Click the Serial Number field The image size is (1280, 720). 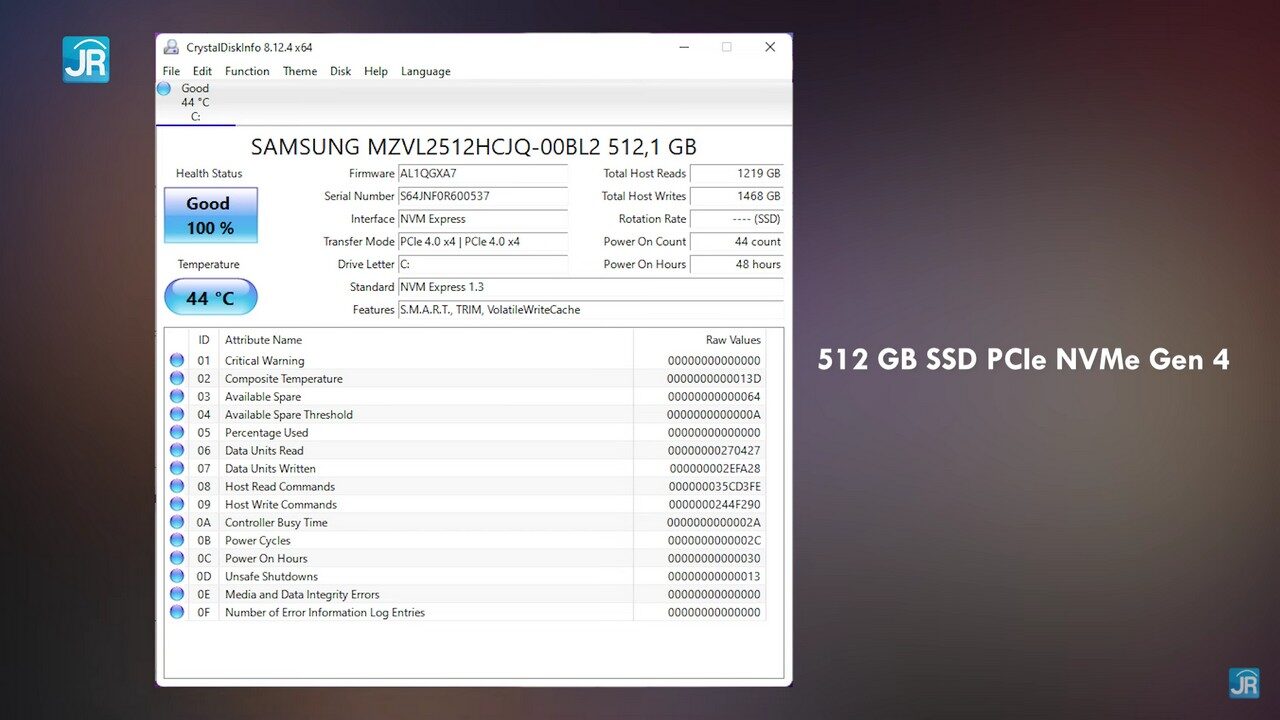[x=483, y=196]
